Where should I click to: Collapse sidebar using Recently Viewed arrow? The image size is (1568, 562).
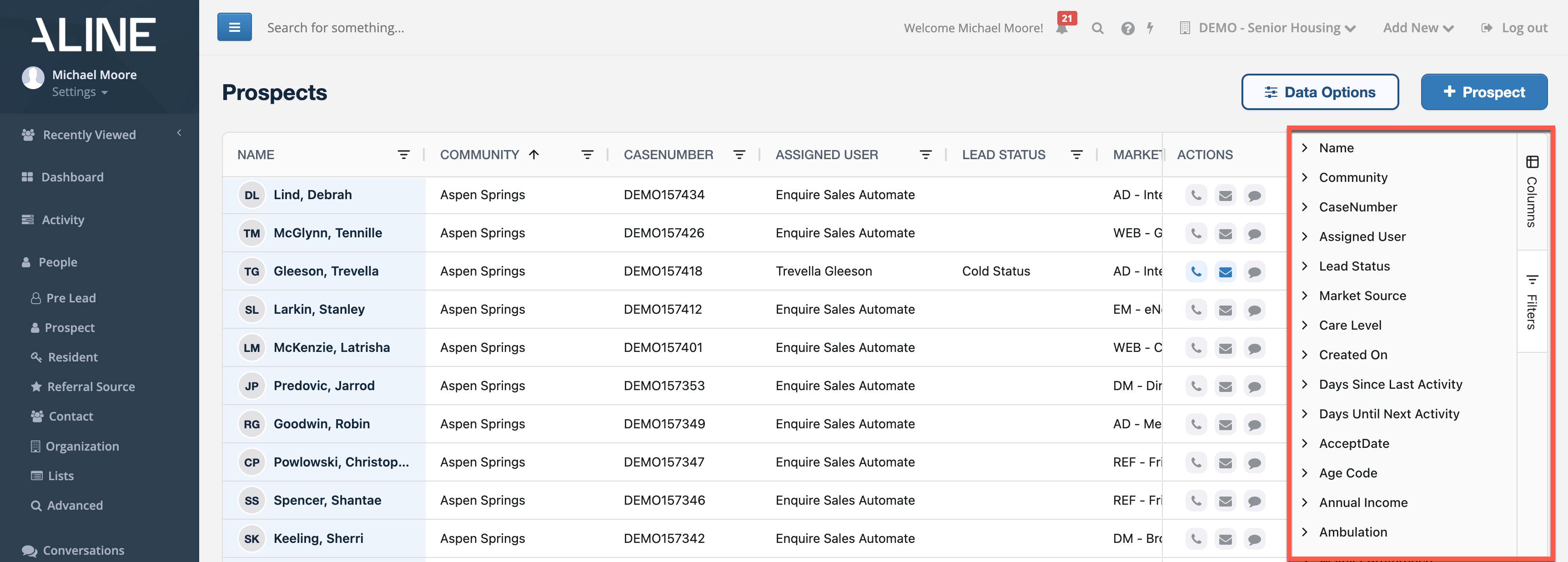tap(179, 133)
